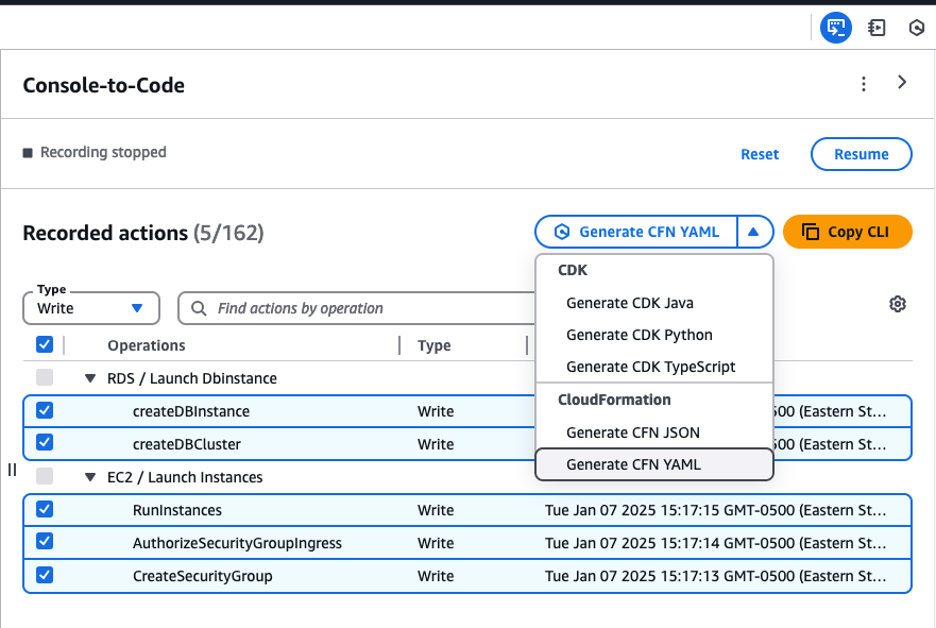Click the search magnifier in the actions filter
Image resolution: width=936 pixels, height=628 pixels.
pos(201,307)
